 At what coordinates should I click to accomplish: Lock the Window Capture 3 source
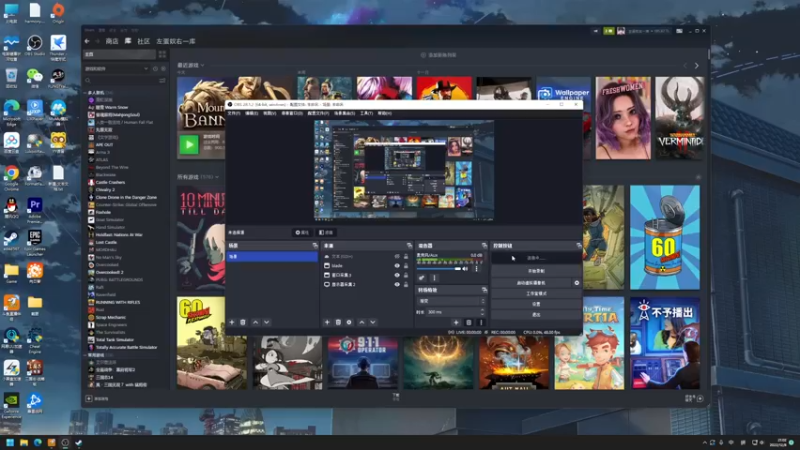tap(406, 275)
